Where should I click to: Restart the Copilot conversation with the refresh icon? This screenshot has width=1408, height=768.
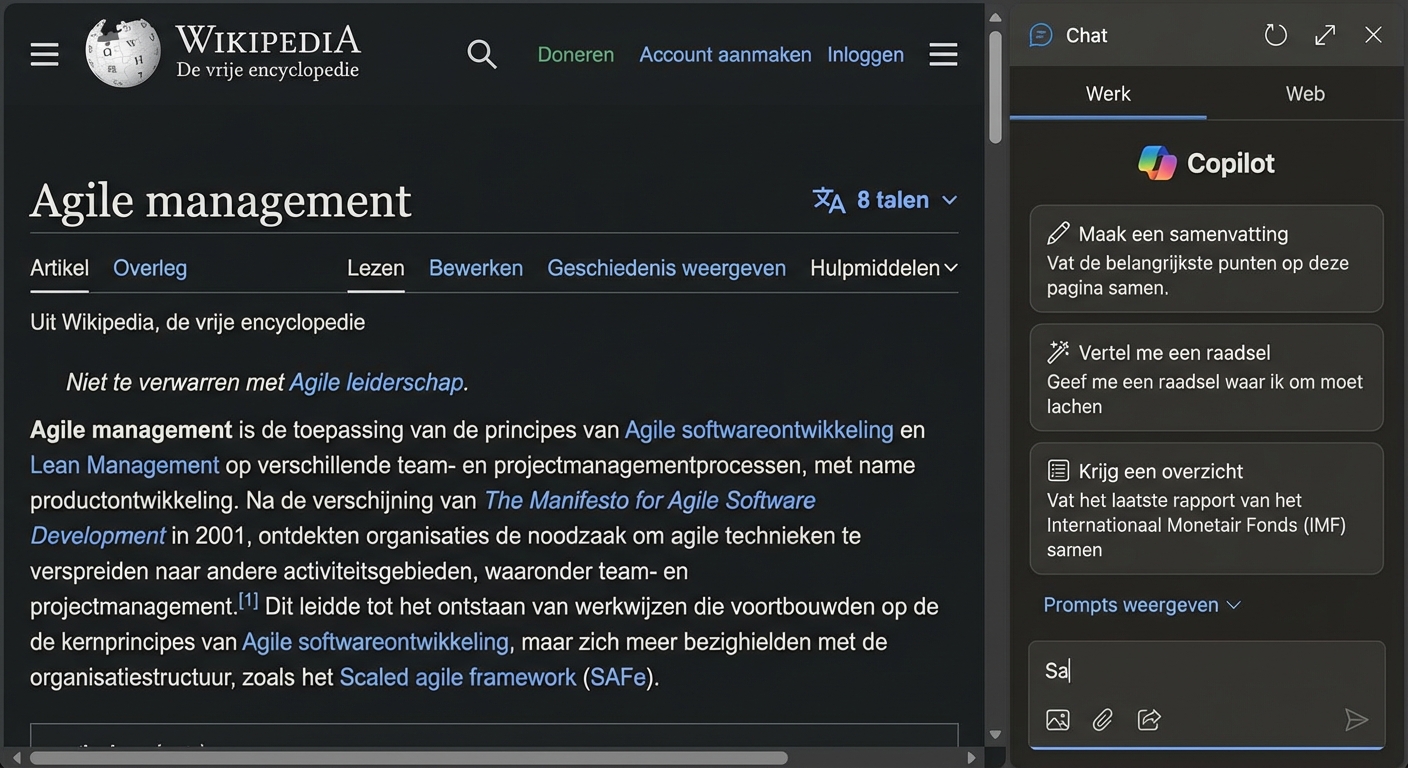1275,34
